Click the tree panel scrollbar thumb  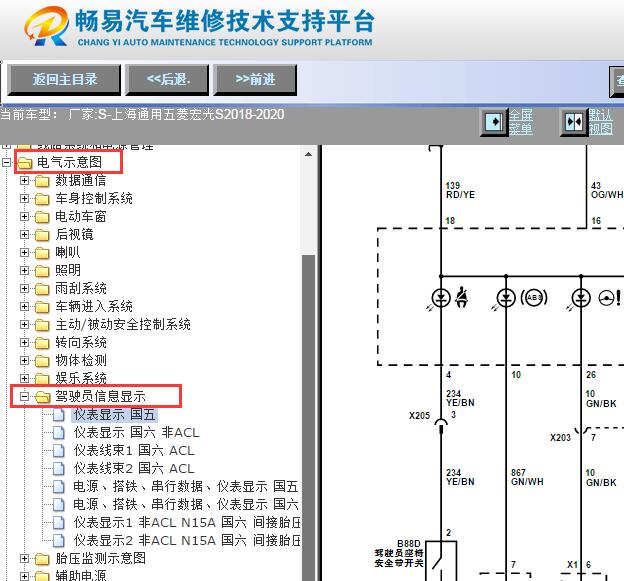pos(308,417)
